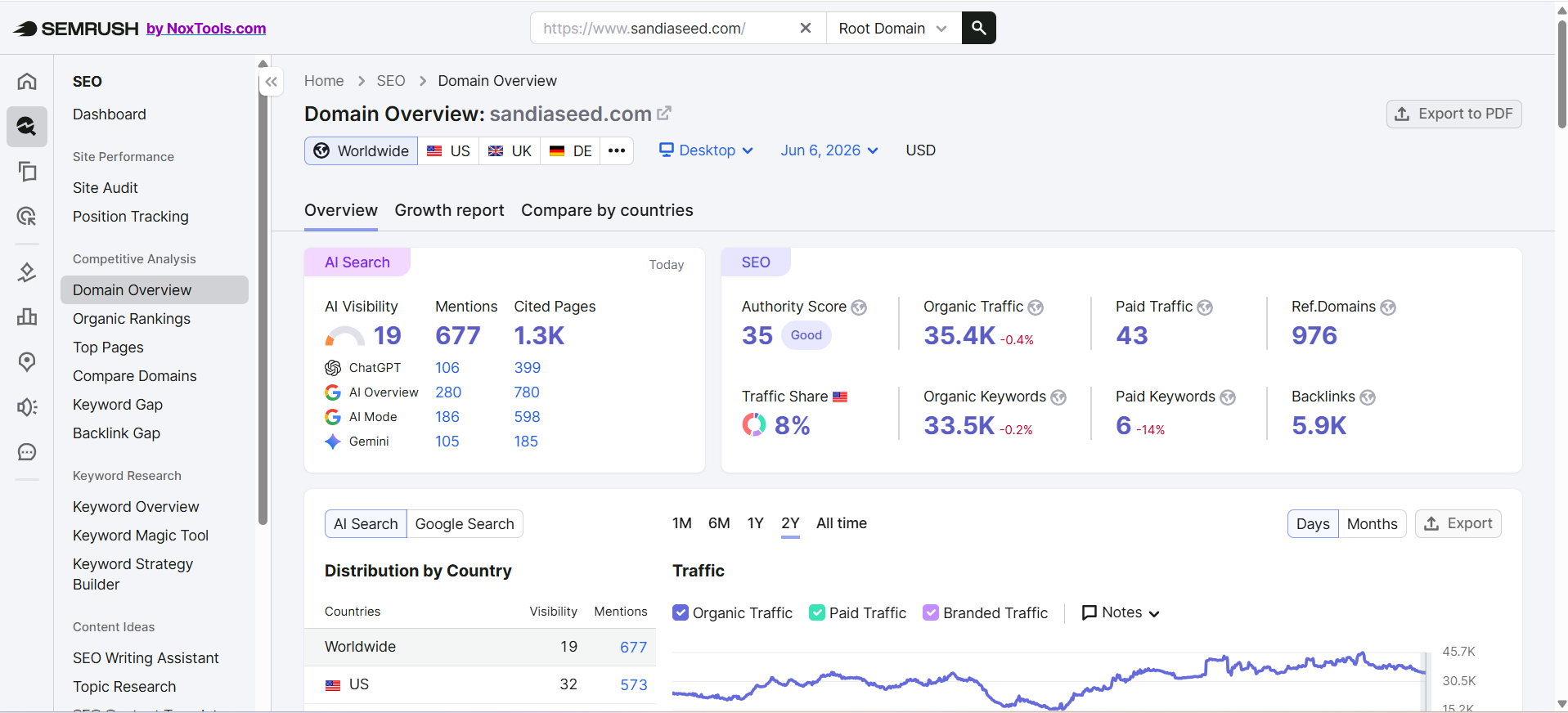Click Organic Keywords info globe icon
The image size is (1568, 713).
pyautogui.click(x=1058, y=397)
